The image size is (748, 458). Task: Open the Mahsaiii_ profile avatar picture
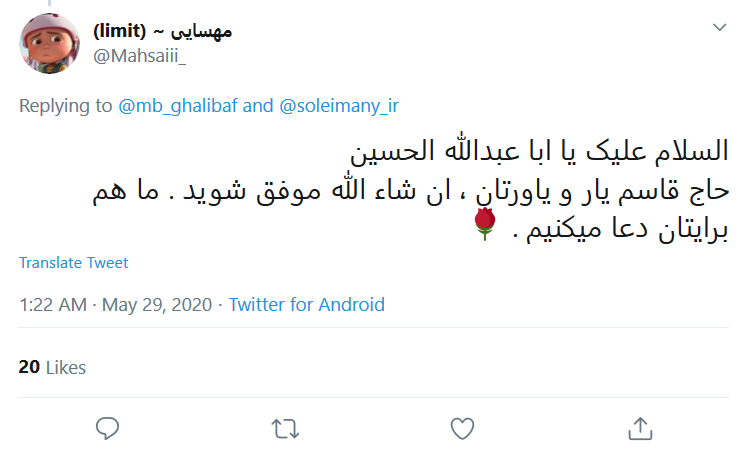pyautogui.click(x=52, y=46)
